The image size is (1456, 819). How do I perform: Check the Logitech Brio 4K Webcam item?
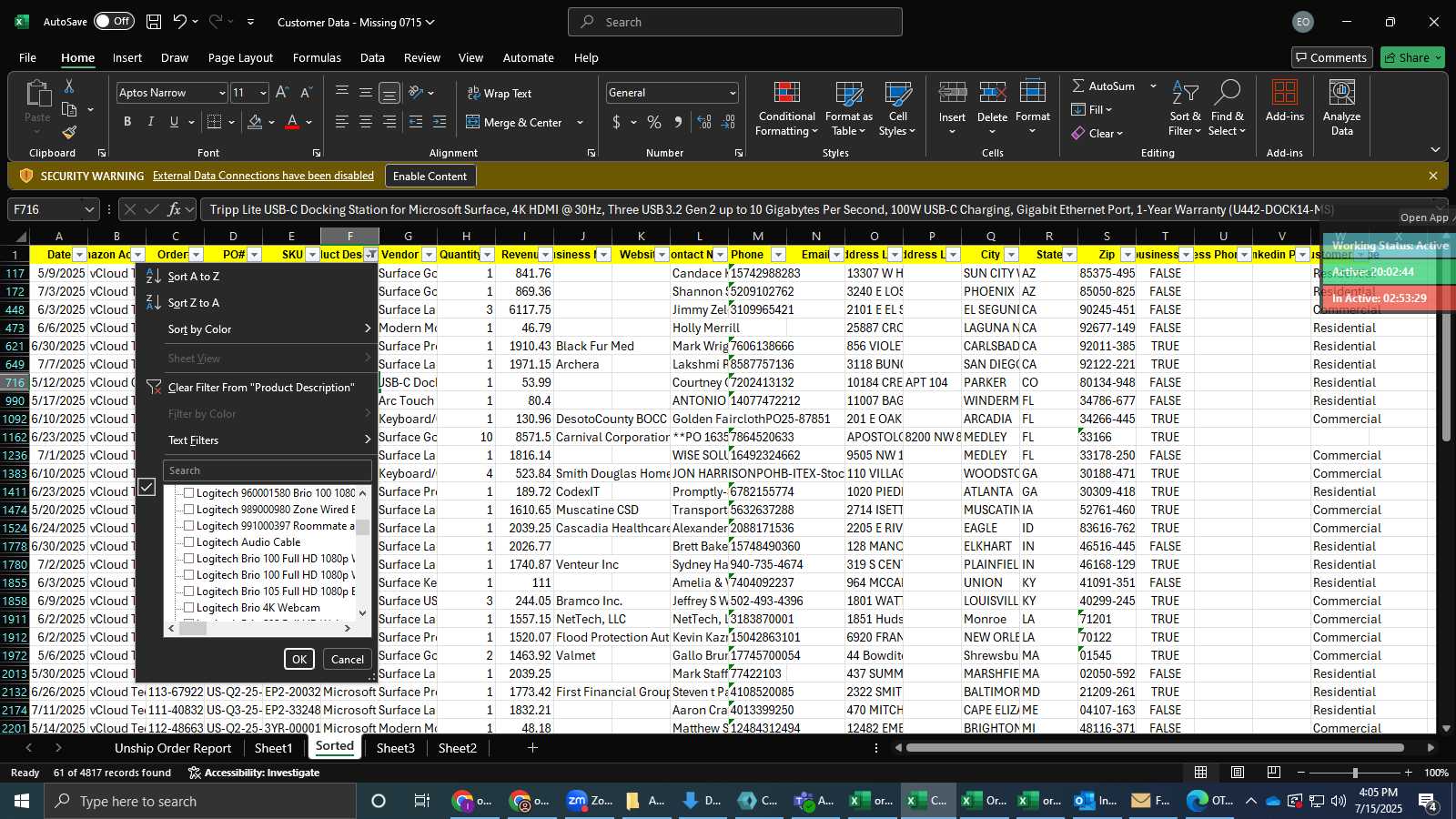point(189,608)
